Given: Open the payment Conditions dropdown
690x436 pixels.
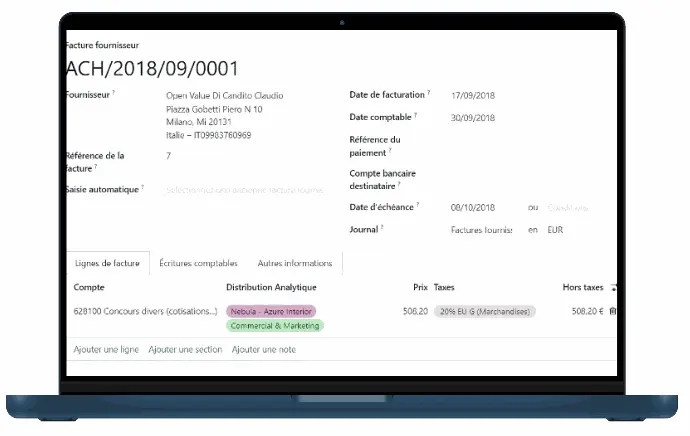Looking at the screenshot, I should click(568, 207).
